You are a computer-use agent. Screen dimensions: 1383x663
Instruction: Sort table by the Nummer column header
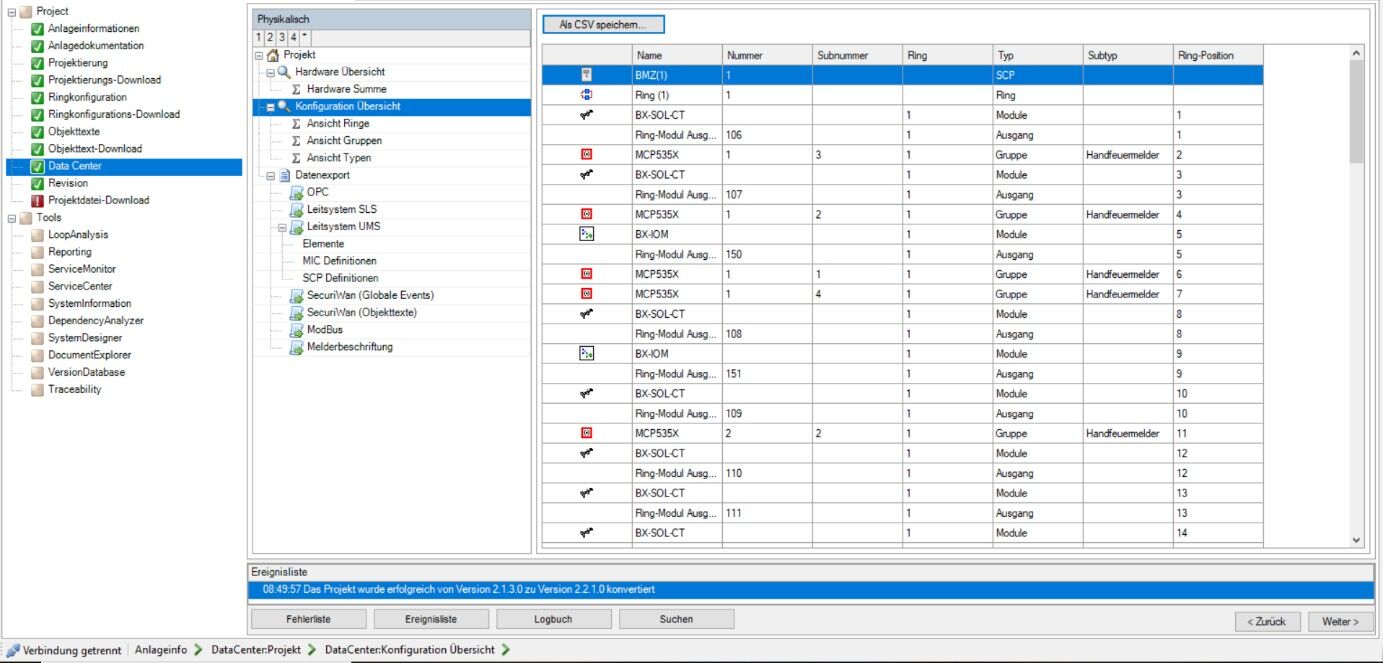click(767, 56)
